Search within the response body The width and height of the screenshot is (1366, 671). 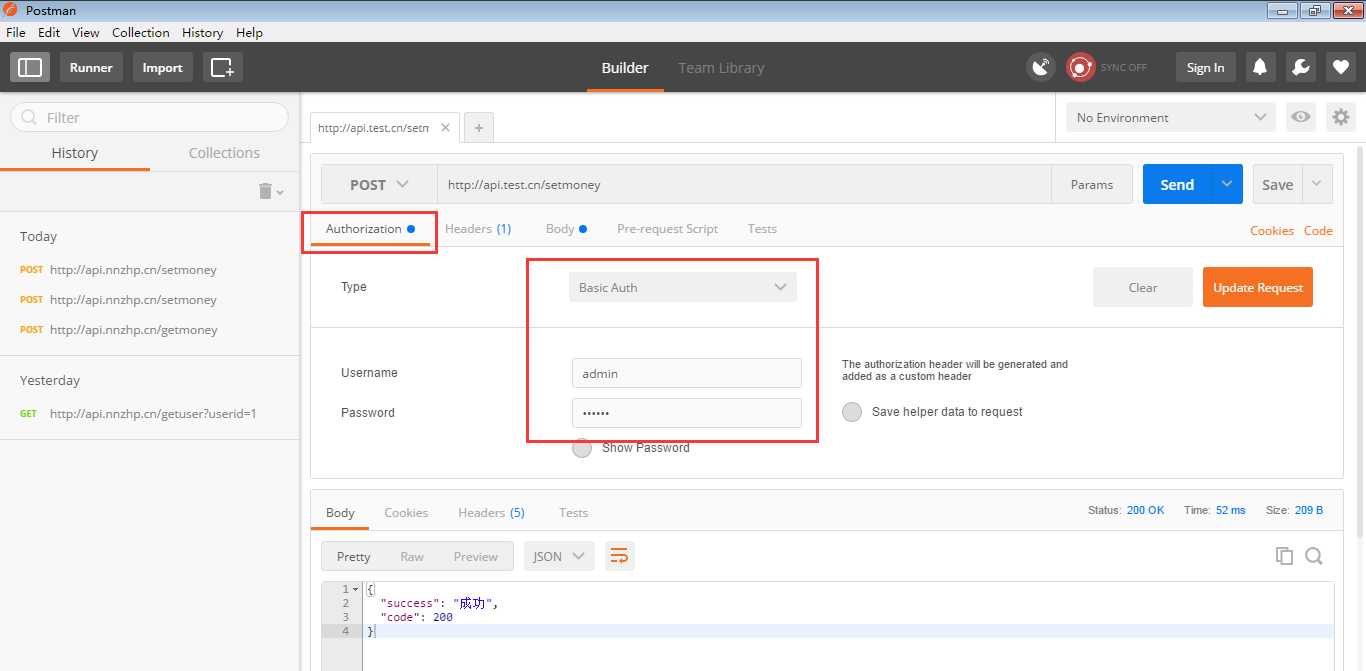tap(1314, 556)
